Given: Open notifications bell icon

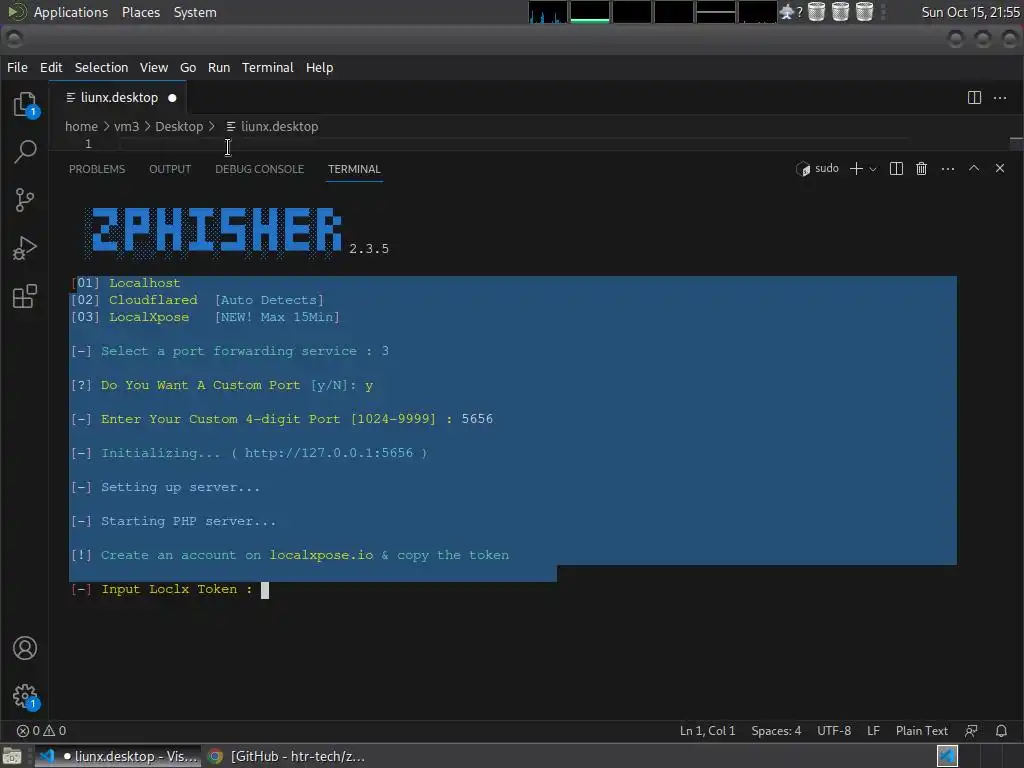Looking at the screenshot, I should pos(1001,730).
